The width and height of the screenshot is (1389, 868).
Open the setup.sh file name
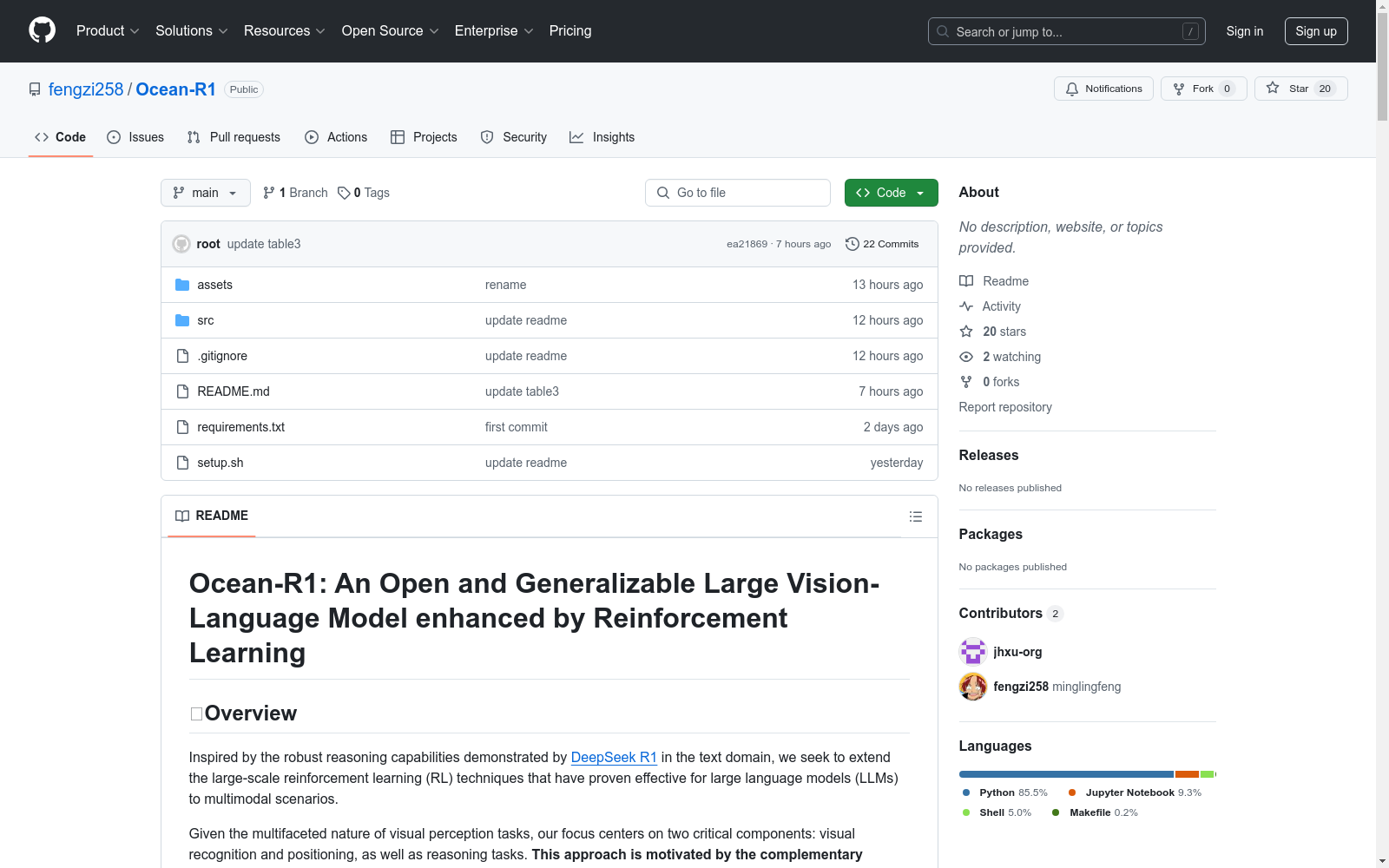point(221,463)
